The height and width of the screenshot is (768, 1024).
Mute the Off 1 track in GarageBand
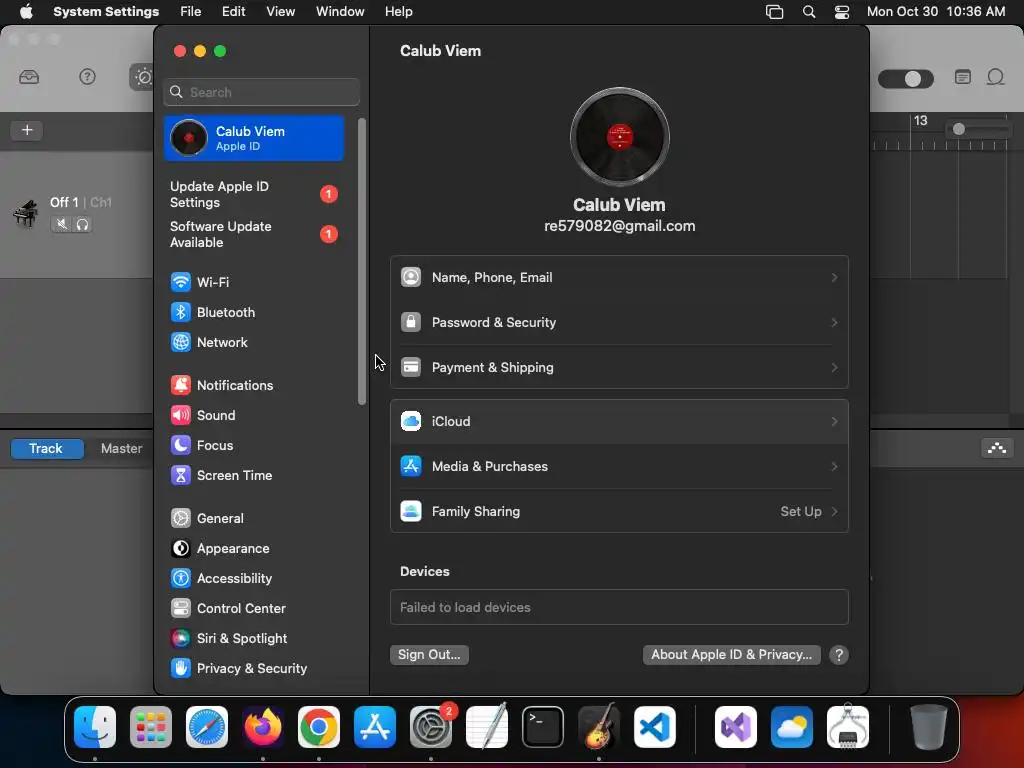(x=61, y=225)
